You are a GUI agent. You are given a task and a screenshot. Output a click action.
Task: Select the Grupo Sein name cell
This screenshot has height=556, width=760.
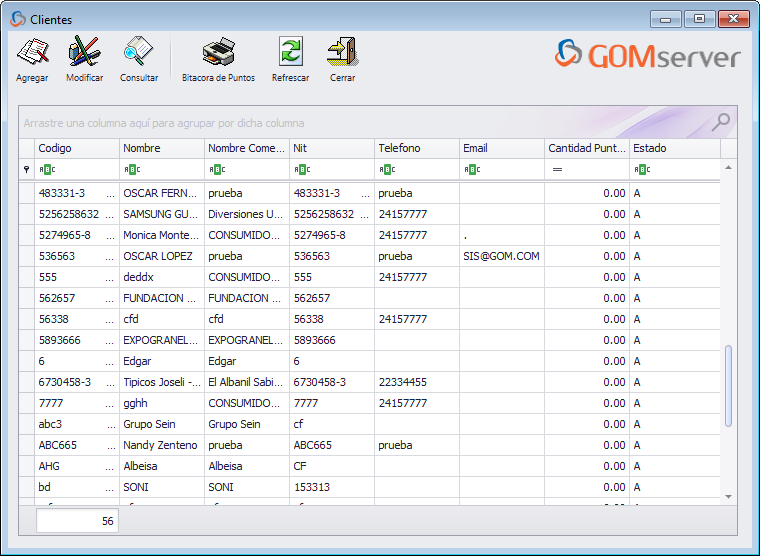(162, 425)
